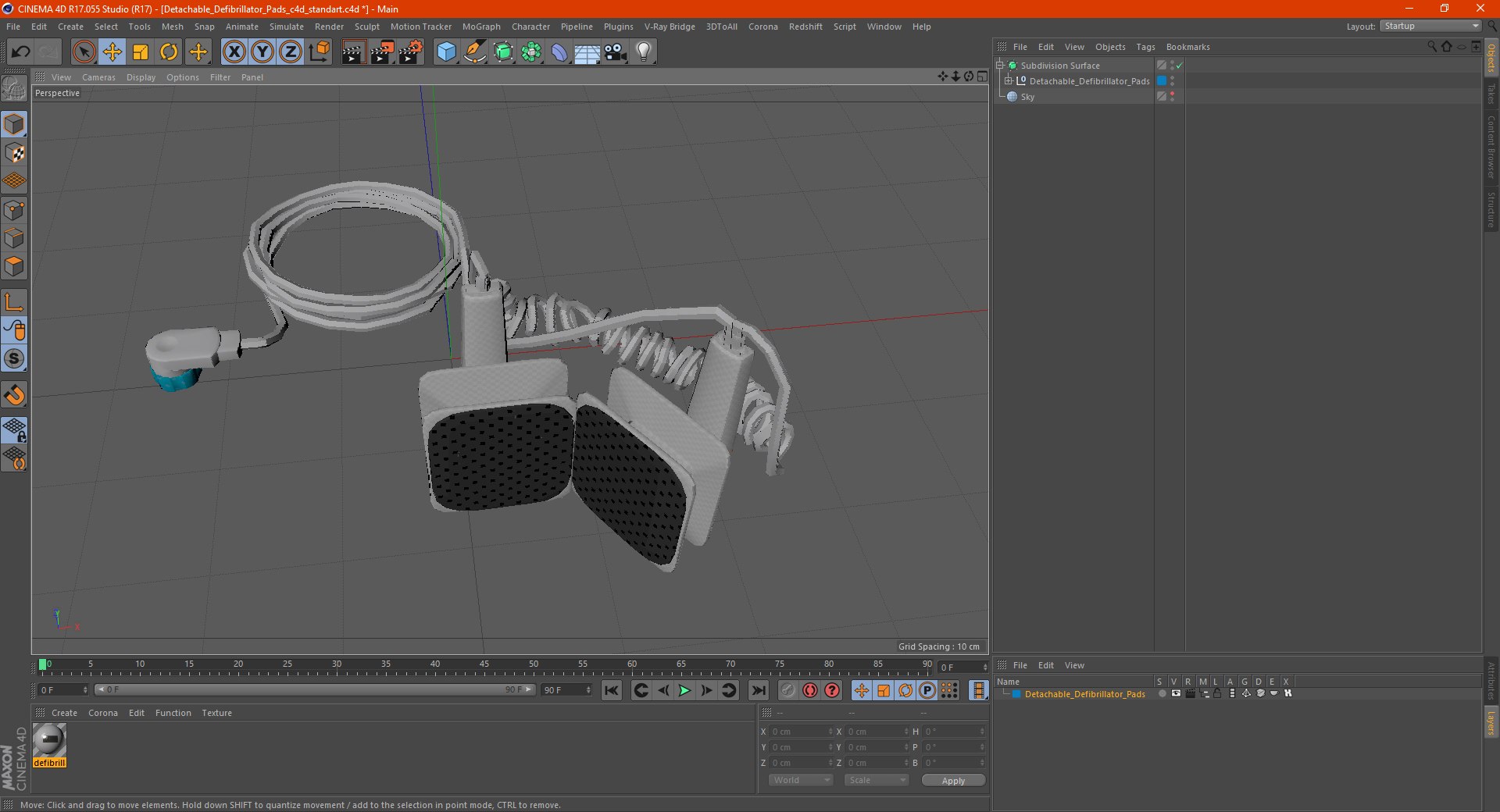
Task: Toggle X-axis lock
Action: coord(234,52)
